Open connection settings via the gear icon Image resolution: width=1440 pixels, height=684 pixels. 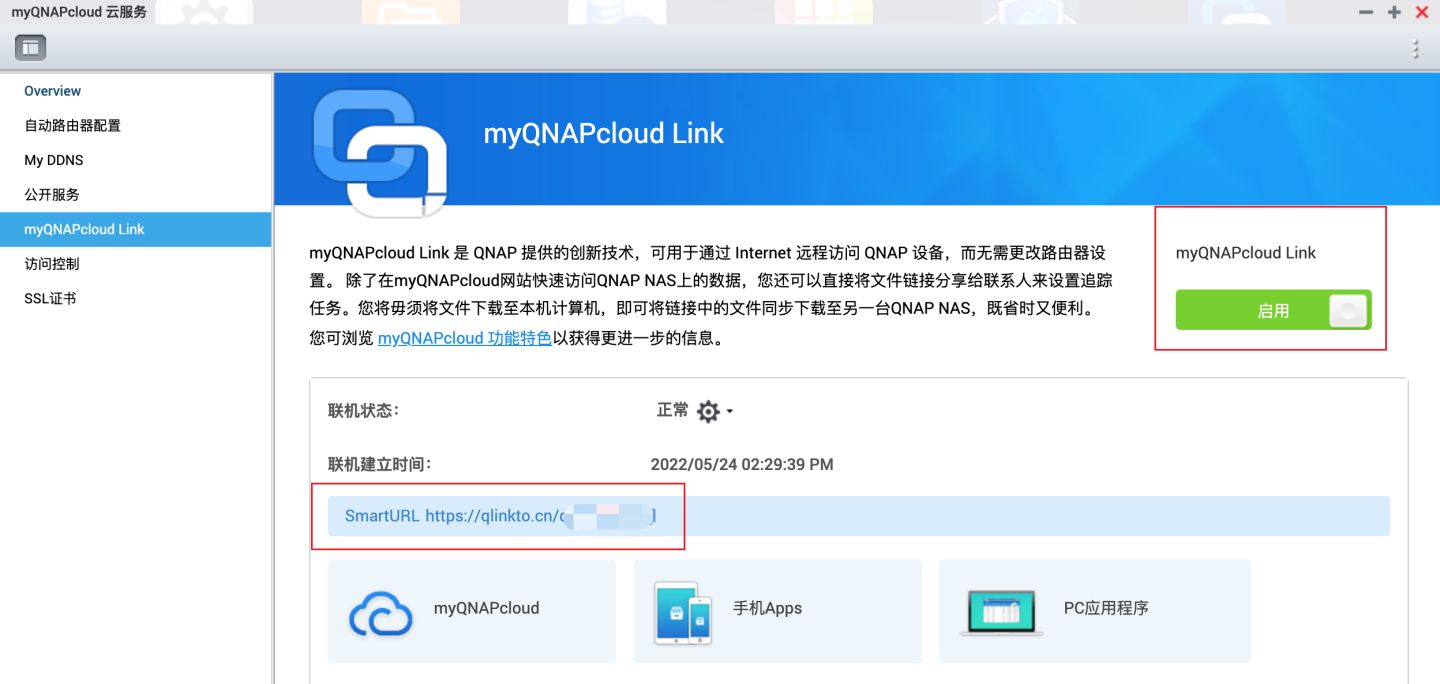click(x=708, y=411)
